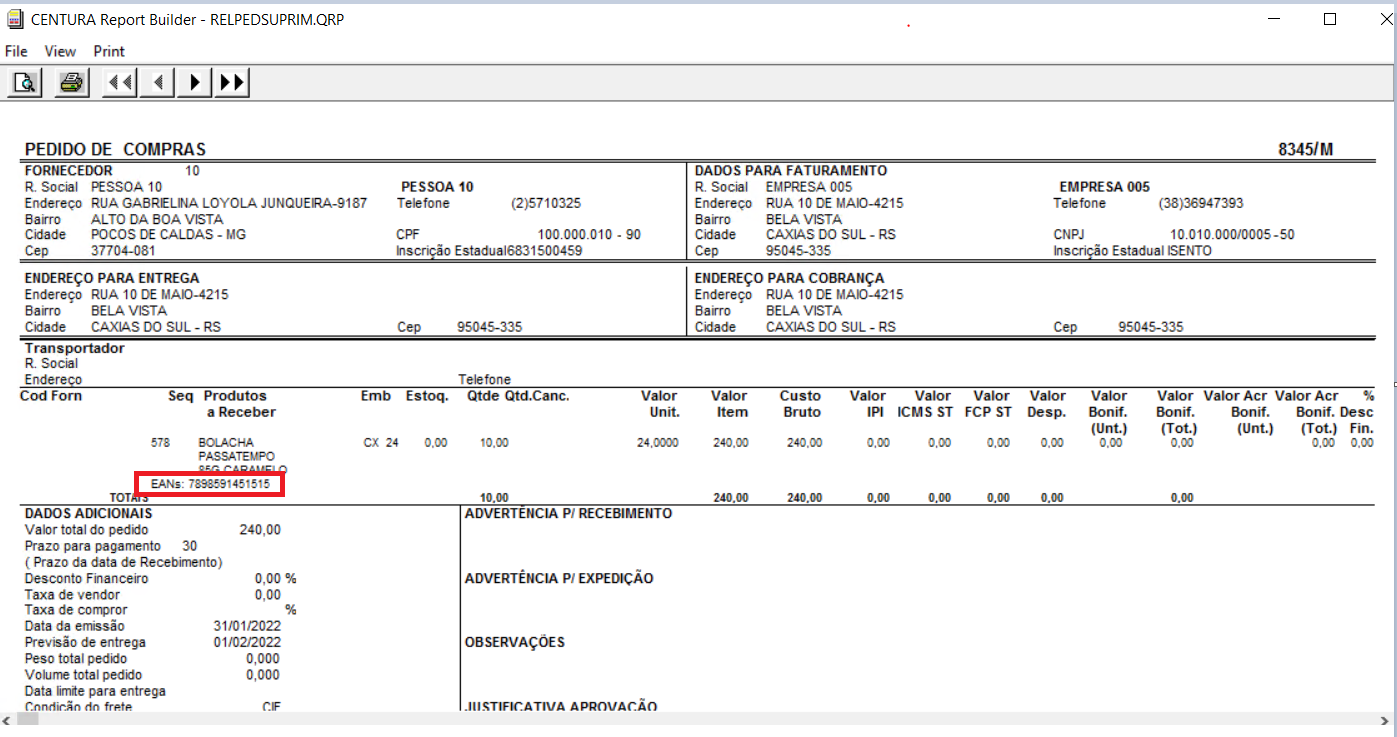1397x737 pixels.
Task: Click billing phone (38)36947393
Action: click(1201, 203)
